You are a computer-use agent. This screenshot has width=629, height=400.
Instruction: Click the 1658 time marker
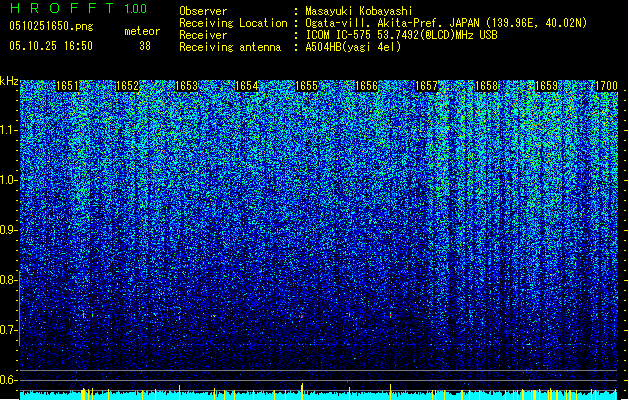coord(486,86)
